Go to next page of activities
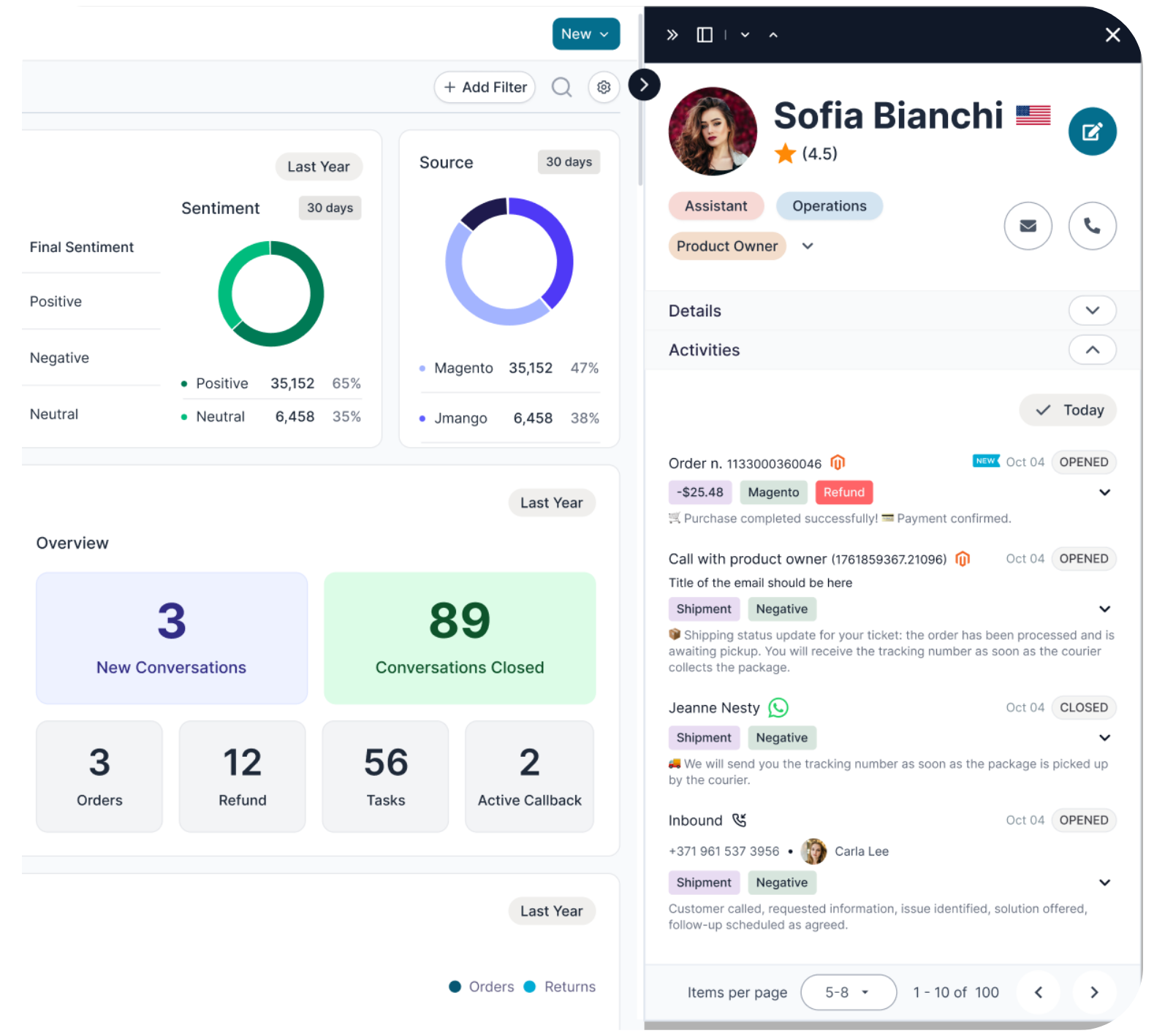 pos(1094,992)
